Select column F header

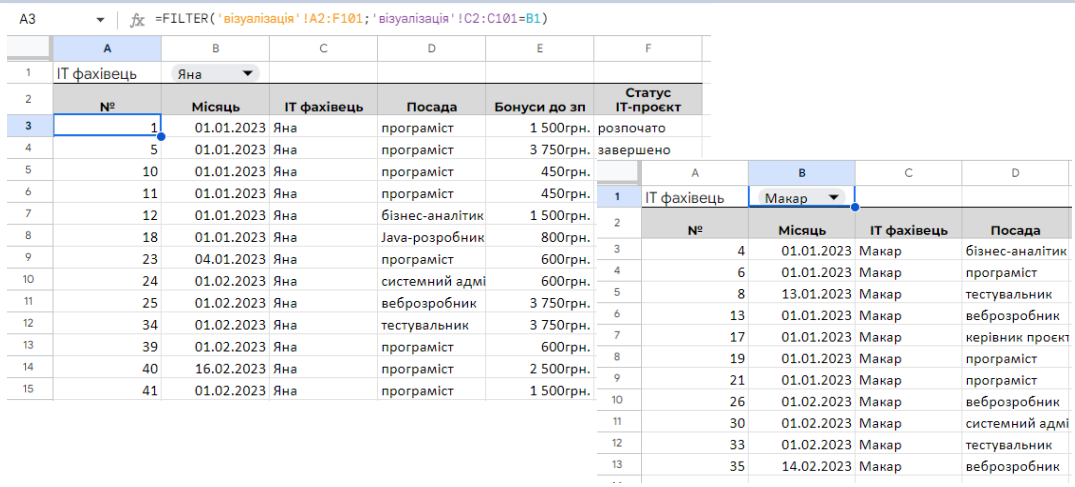point(647,48)
